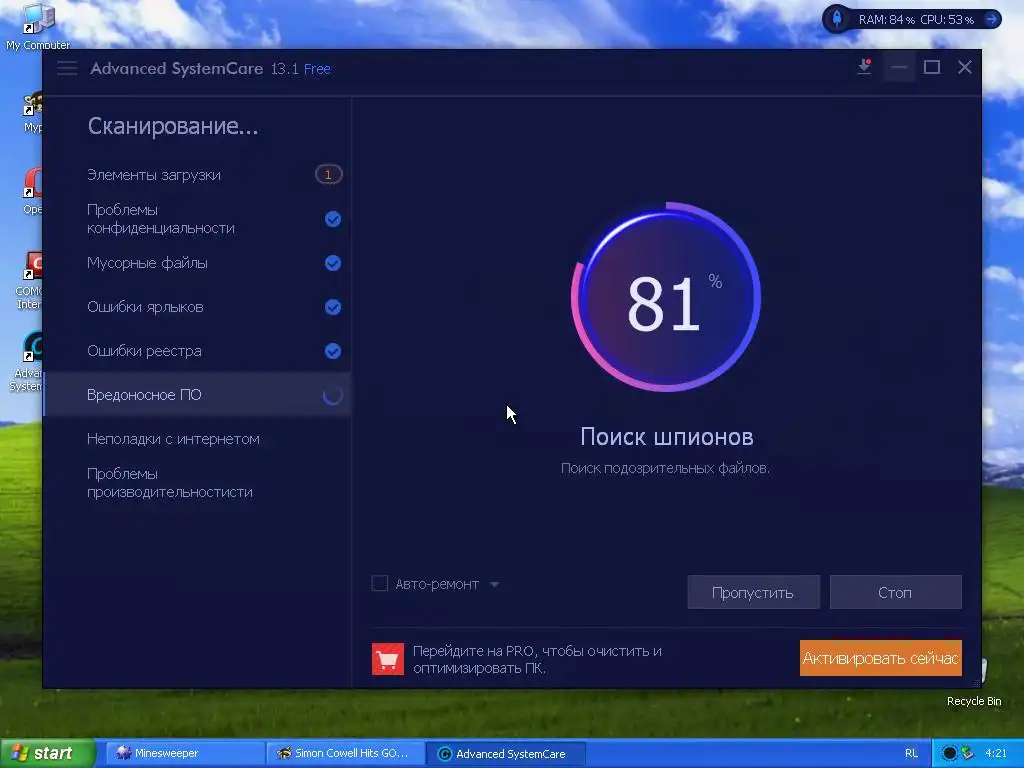Expand the Авто-ремонт dropdown arrow
The width and height of the screenshot is (1024, 768).
tap(494, 584)
